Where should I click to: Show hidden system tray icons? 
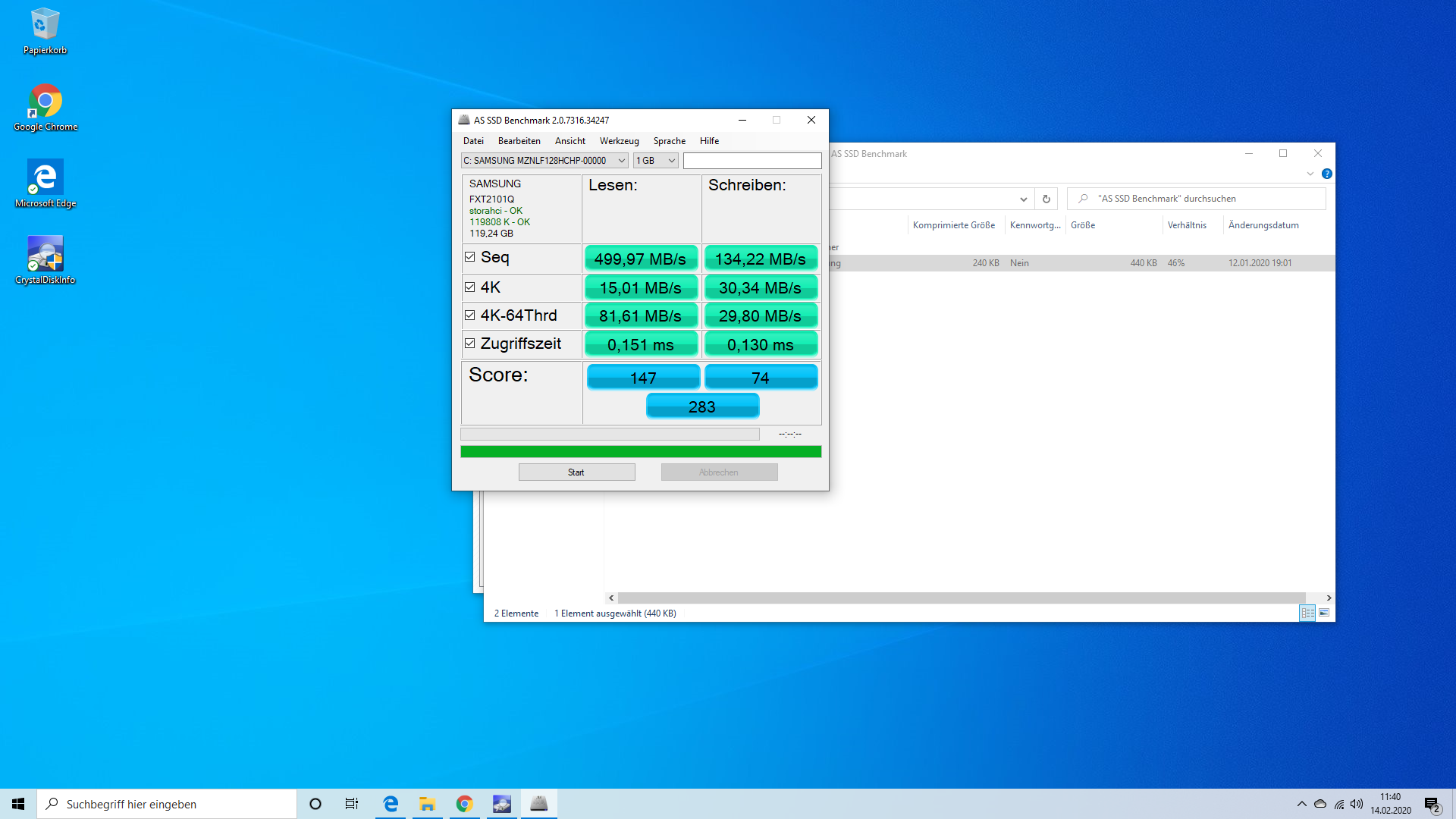[x=1301, y=804]
